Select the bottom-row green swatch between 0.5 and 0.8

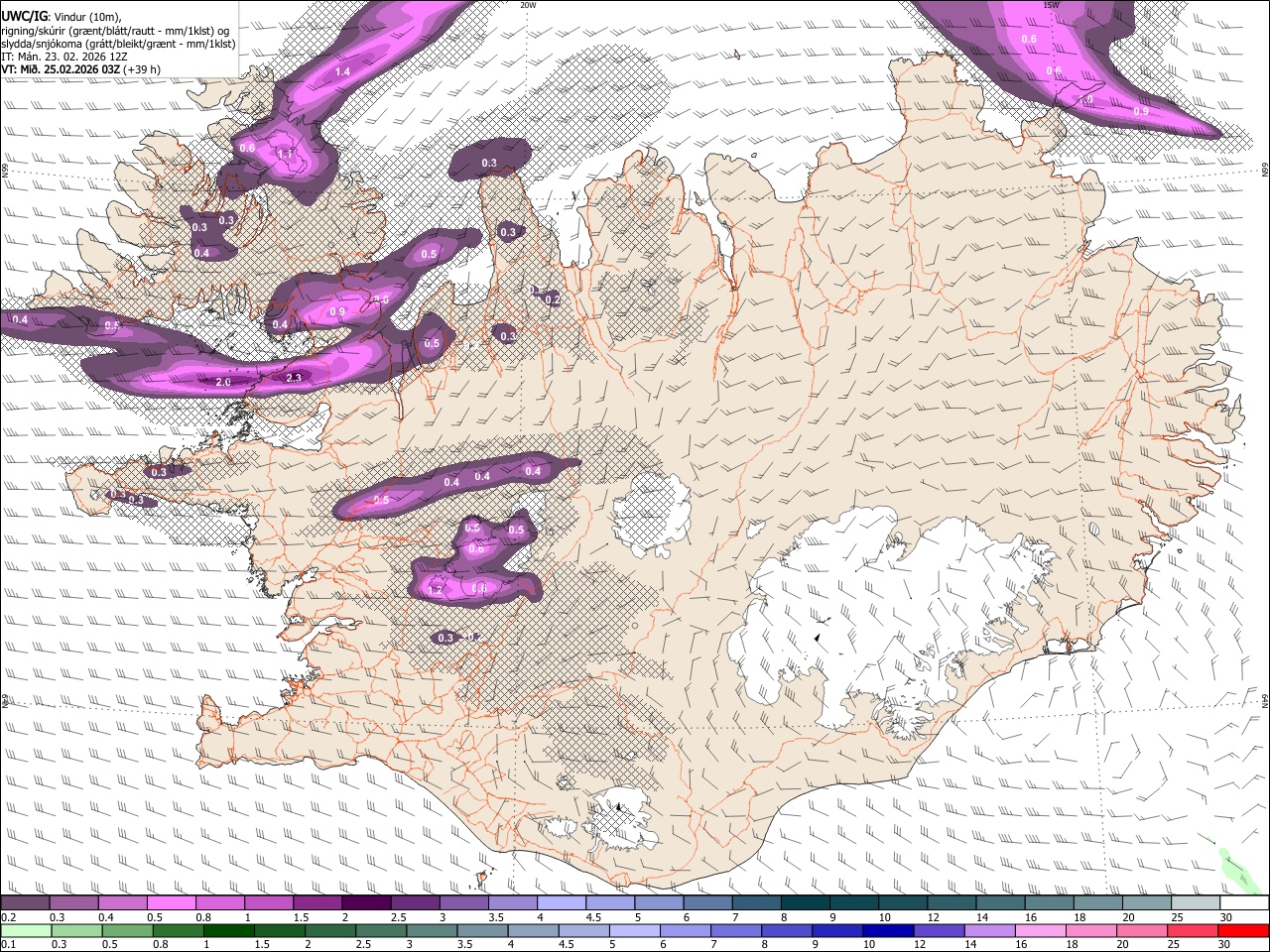[127, 930]
